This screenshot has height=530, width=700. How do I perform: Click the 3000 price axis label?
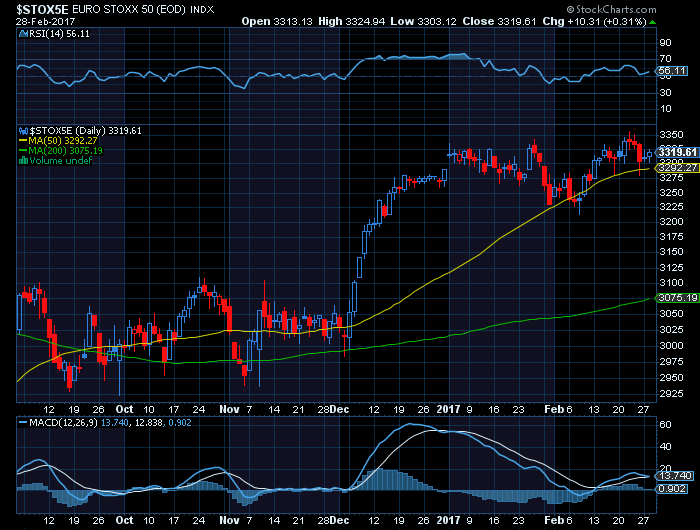(x=671, y=346)
